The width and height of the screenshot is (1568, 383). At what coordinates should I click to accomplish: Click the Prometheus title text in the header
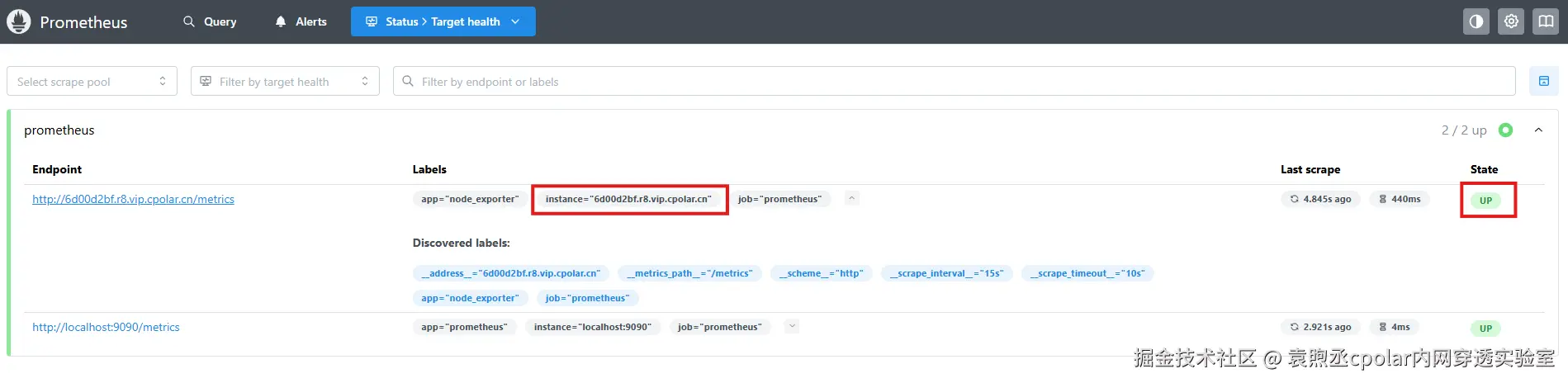[x=83, y=22]
